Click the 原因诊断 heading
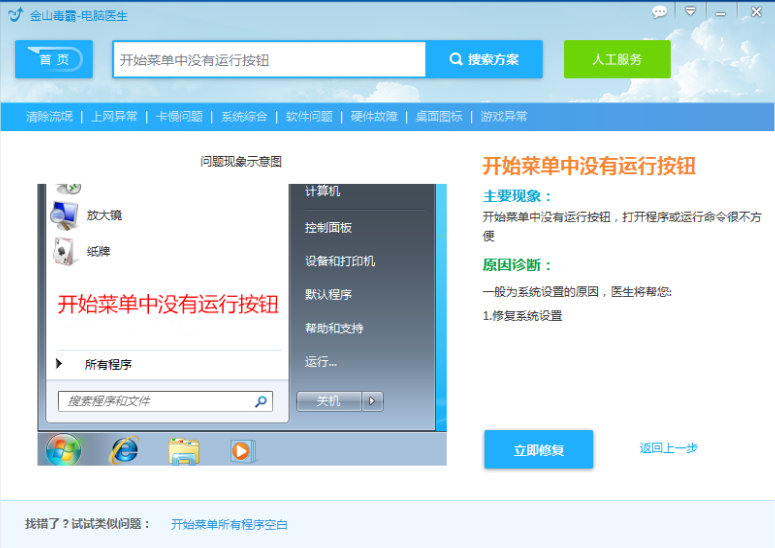This screenshot has width=775, height=548. [517, 265]
